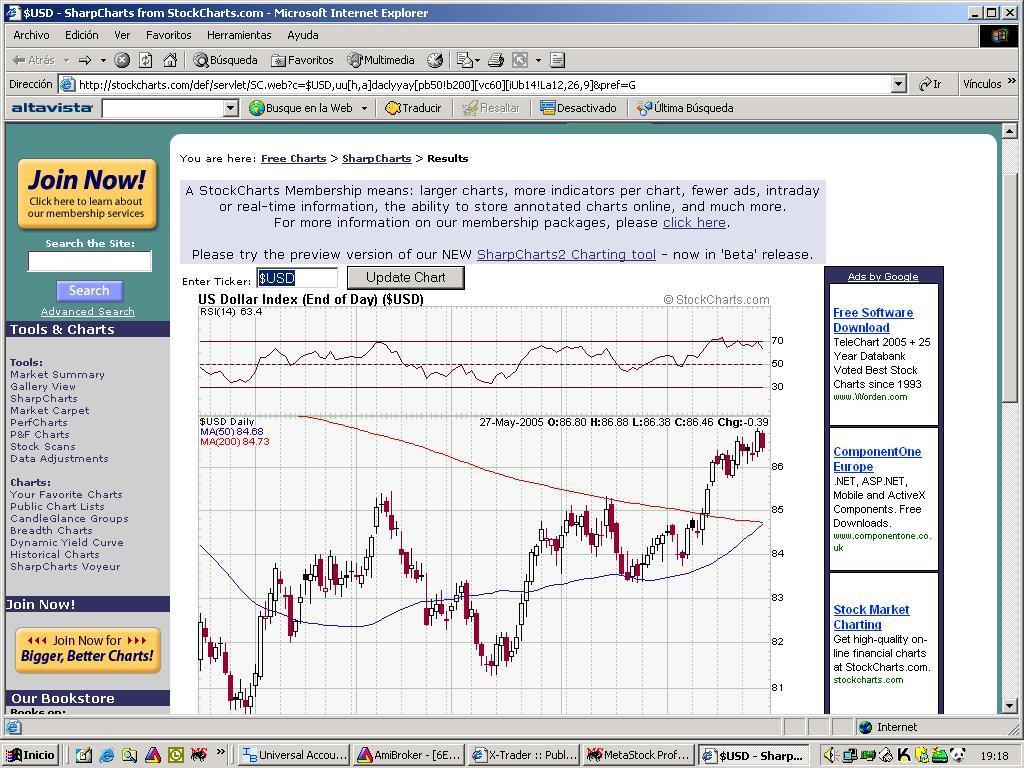Open the Multimedia toolbar button
Viewport: 1024px width, 768px height.
[381, 60]
